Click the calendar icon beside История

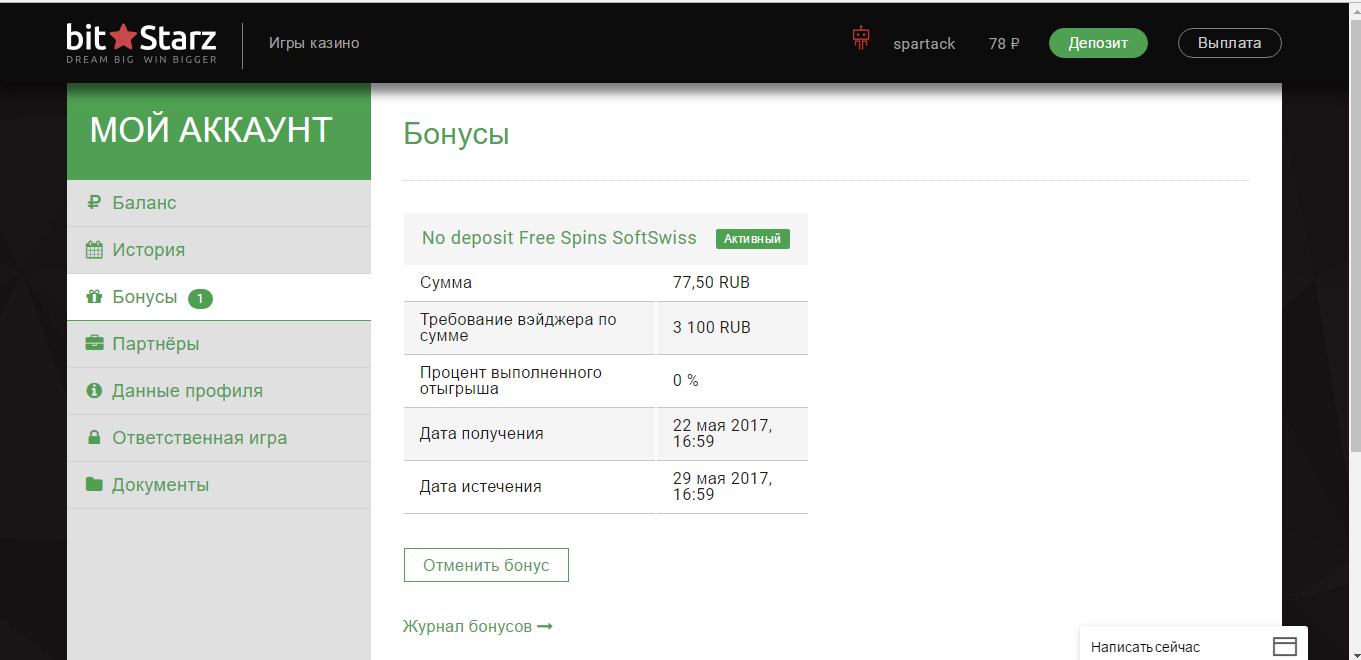point(94,250)
